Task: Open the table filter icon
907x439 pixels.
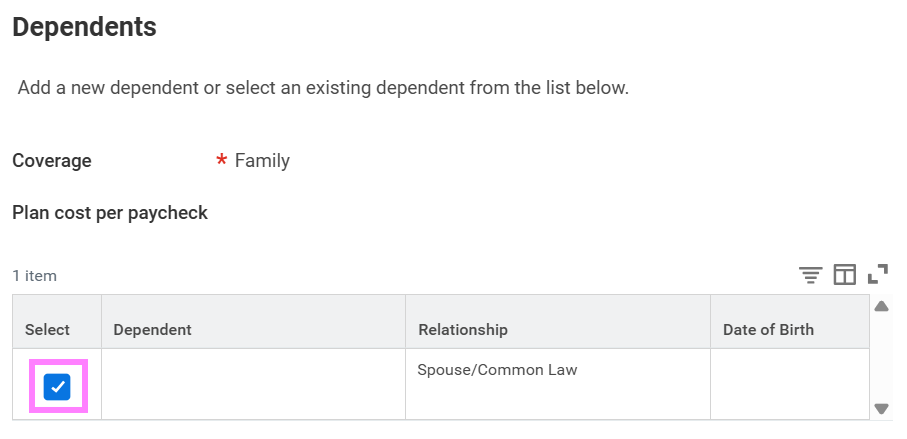Action: click(x=810, y=275)
